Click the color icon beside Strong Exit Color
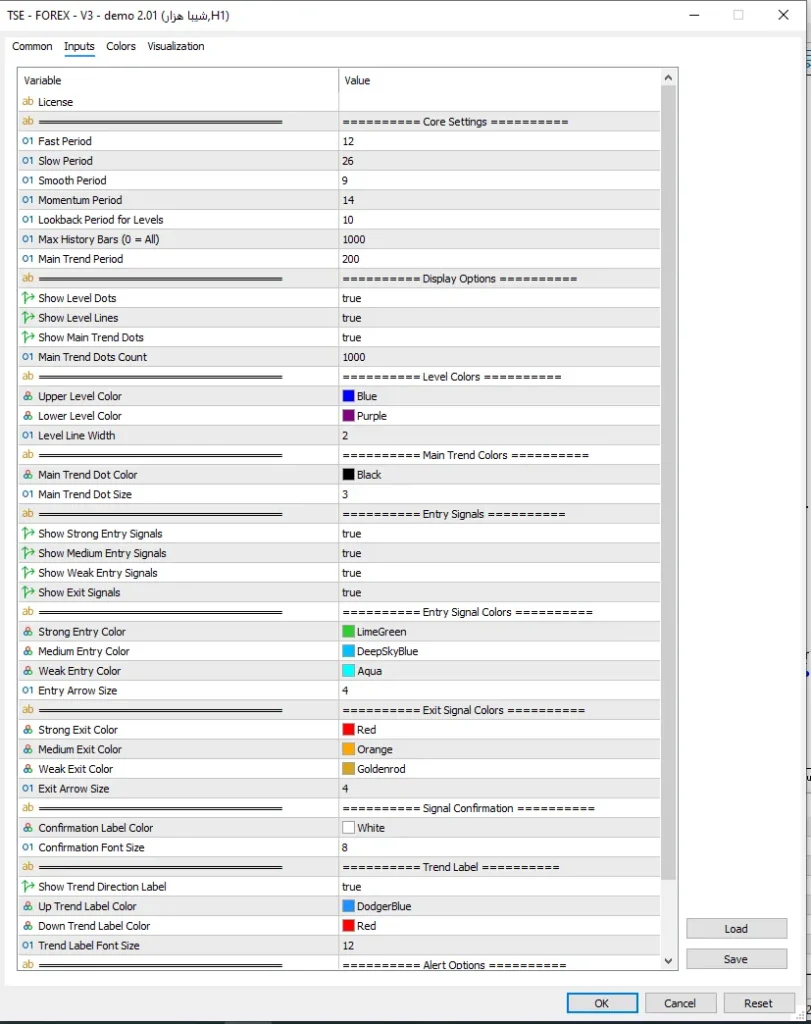The width and height of the screenshot is (811, 1024). (x=27, y=729)
